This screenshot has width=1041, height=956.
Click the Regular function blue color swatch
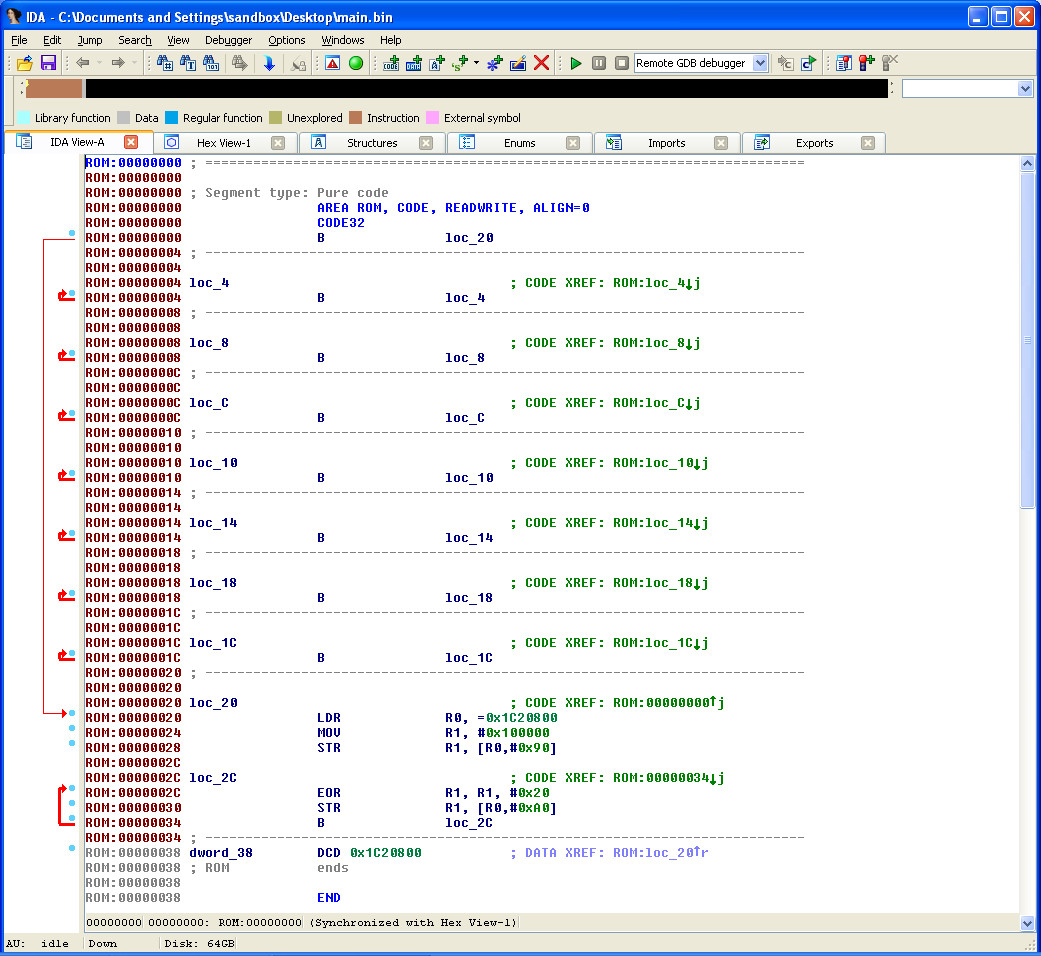coord(171,118)
